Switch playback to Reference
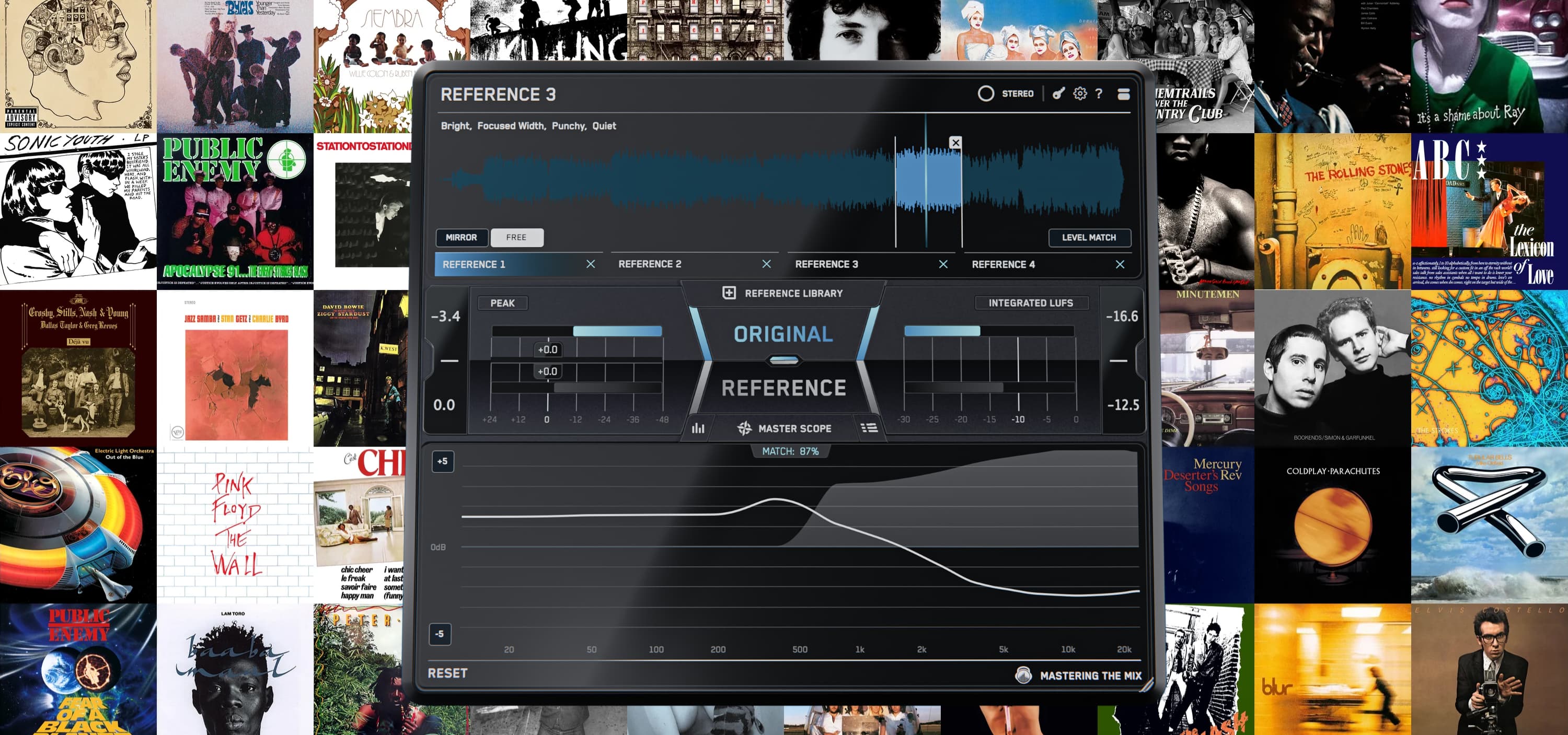The width and height of the screenshot is (1568, 735). click(783, 388)
